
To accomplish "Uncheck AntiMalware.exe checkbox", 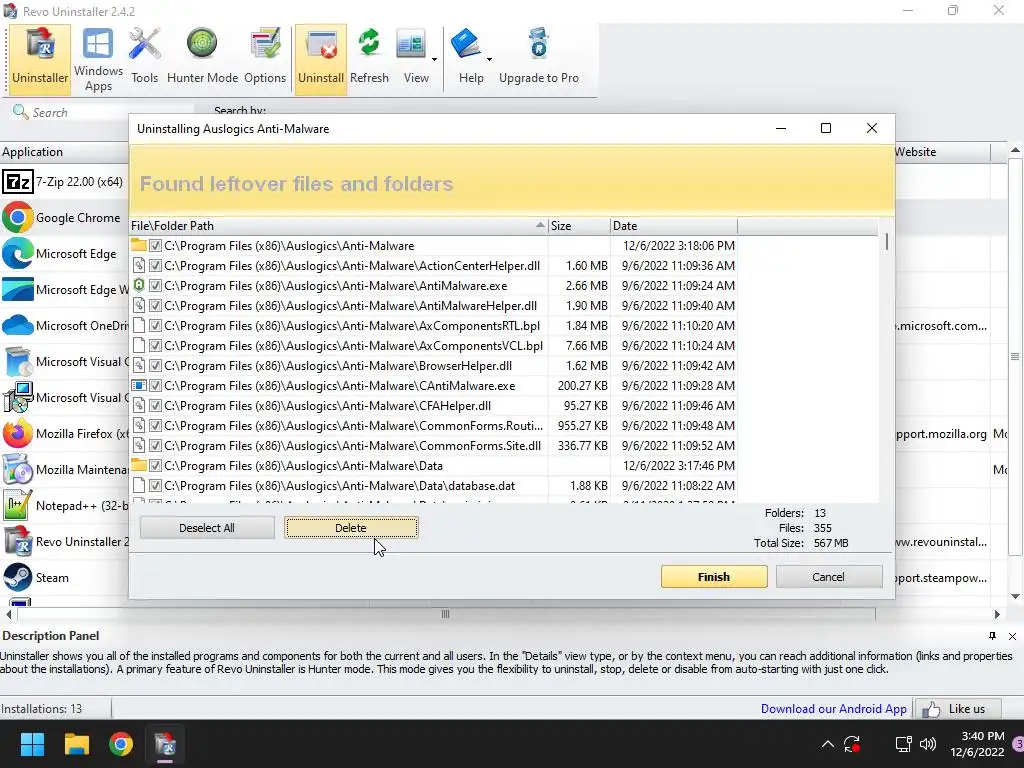I will pos(155,285).
